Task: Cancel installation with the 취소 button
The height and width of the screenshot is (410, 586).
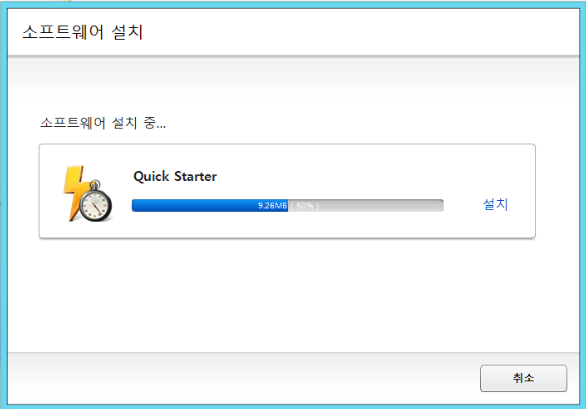Action: 523,378
